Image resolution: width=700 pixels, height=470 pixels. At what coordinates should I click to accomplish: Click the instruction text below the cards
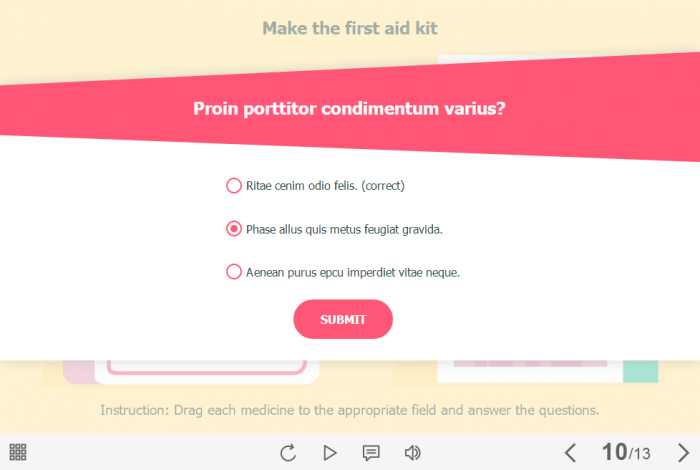pyautogui.click(x=349, y=410)
